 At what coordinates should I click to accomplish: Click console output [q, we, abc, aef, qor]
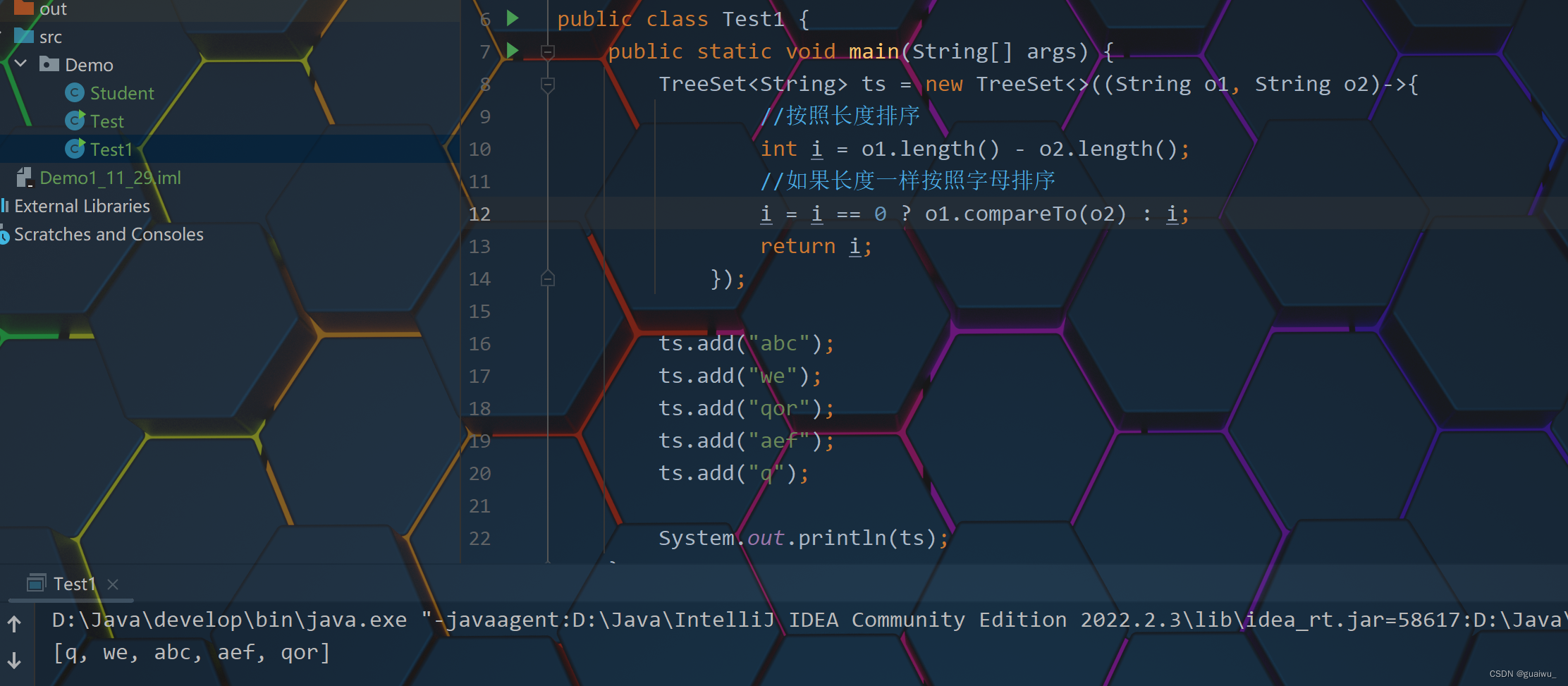192,653
